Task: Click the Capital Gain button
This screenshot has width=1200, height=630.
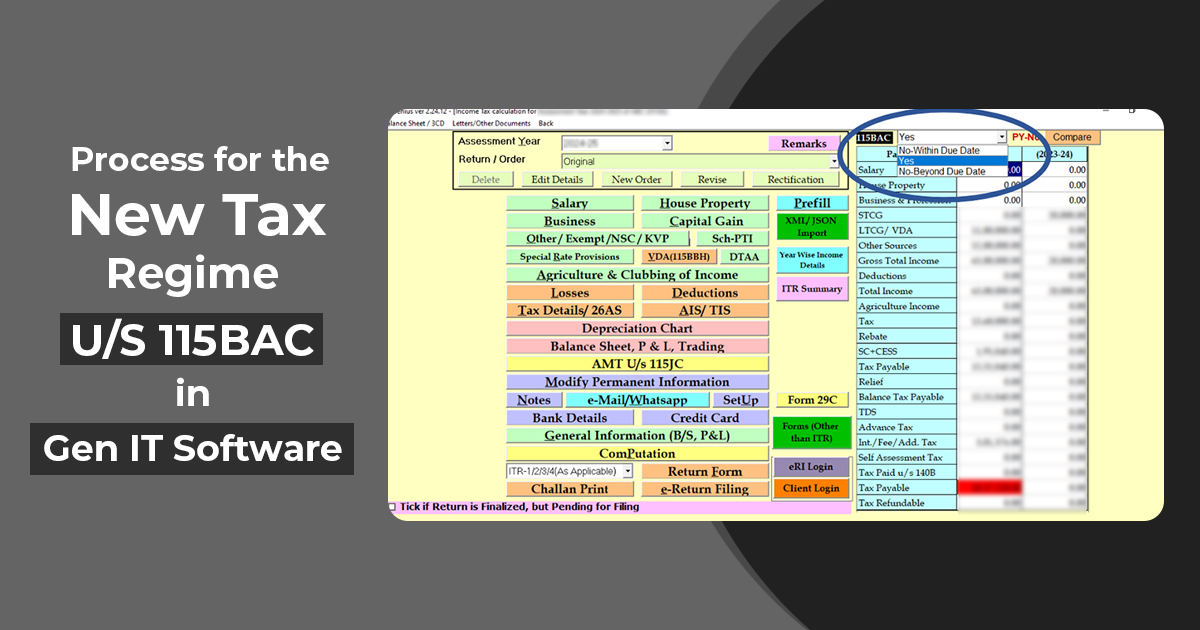Action: pos(705,221)
